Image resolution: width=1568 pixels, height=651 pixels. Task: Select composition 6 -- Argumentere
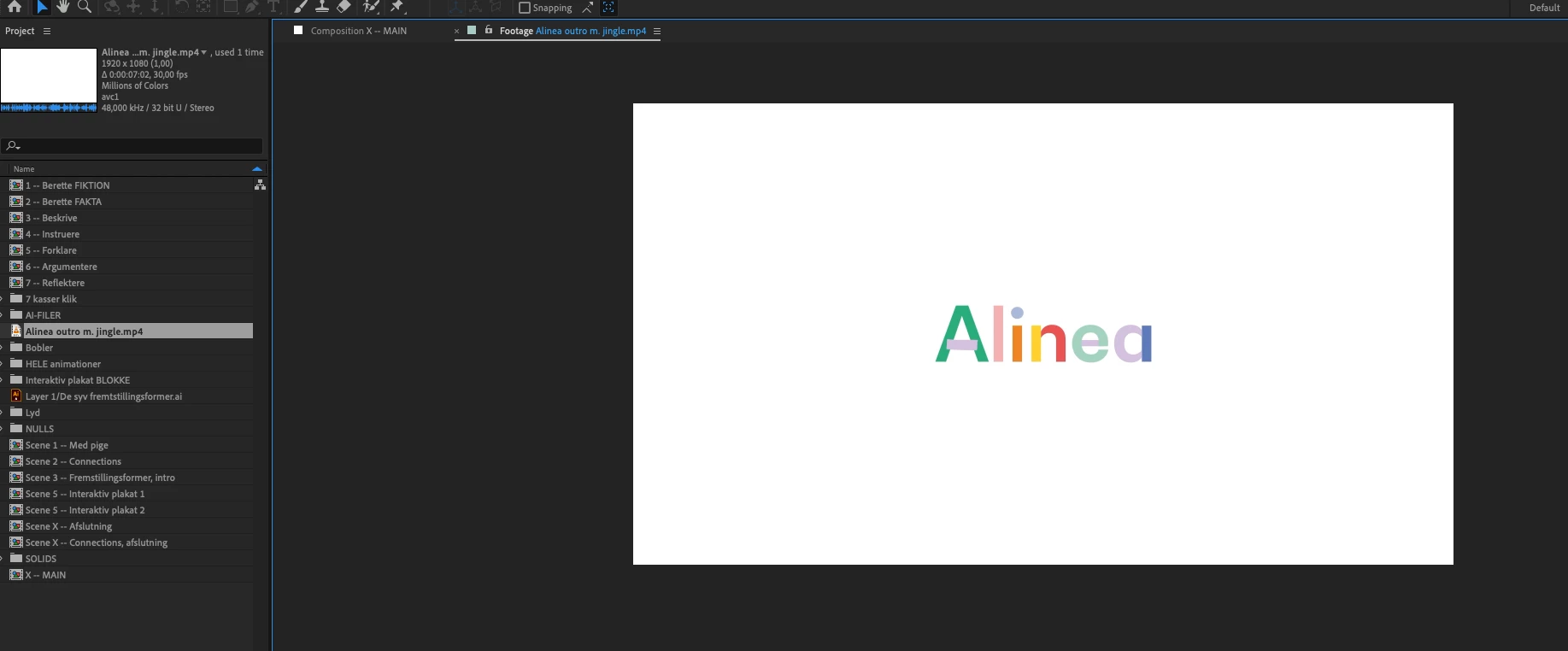[62, 267]
